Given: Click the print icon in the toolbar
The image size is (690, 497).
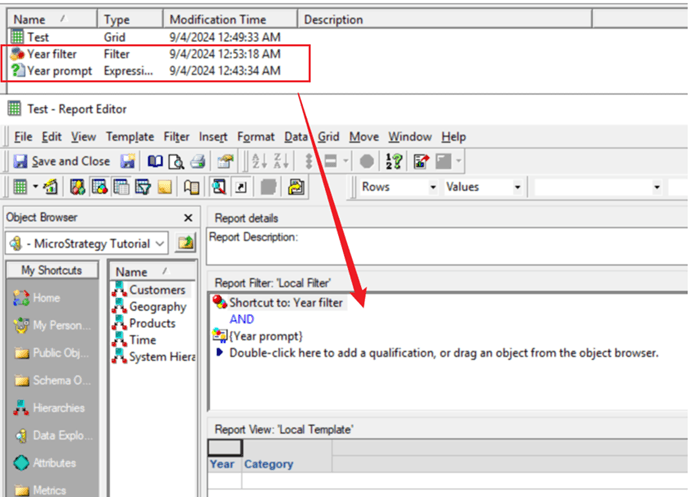Looking at the screenshot, I should pos(198,161).
